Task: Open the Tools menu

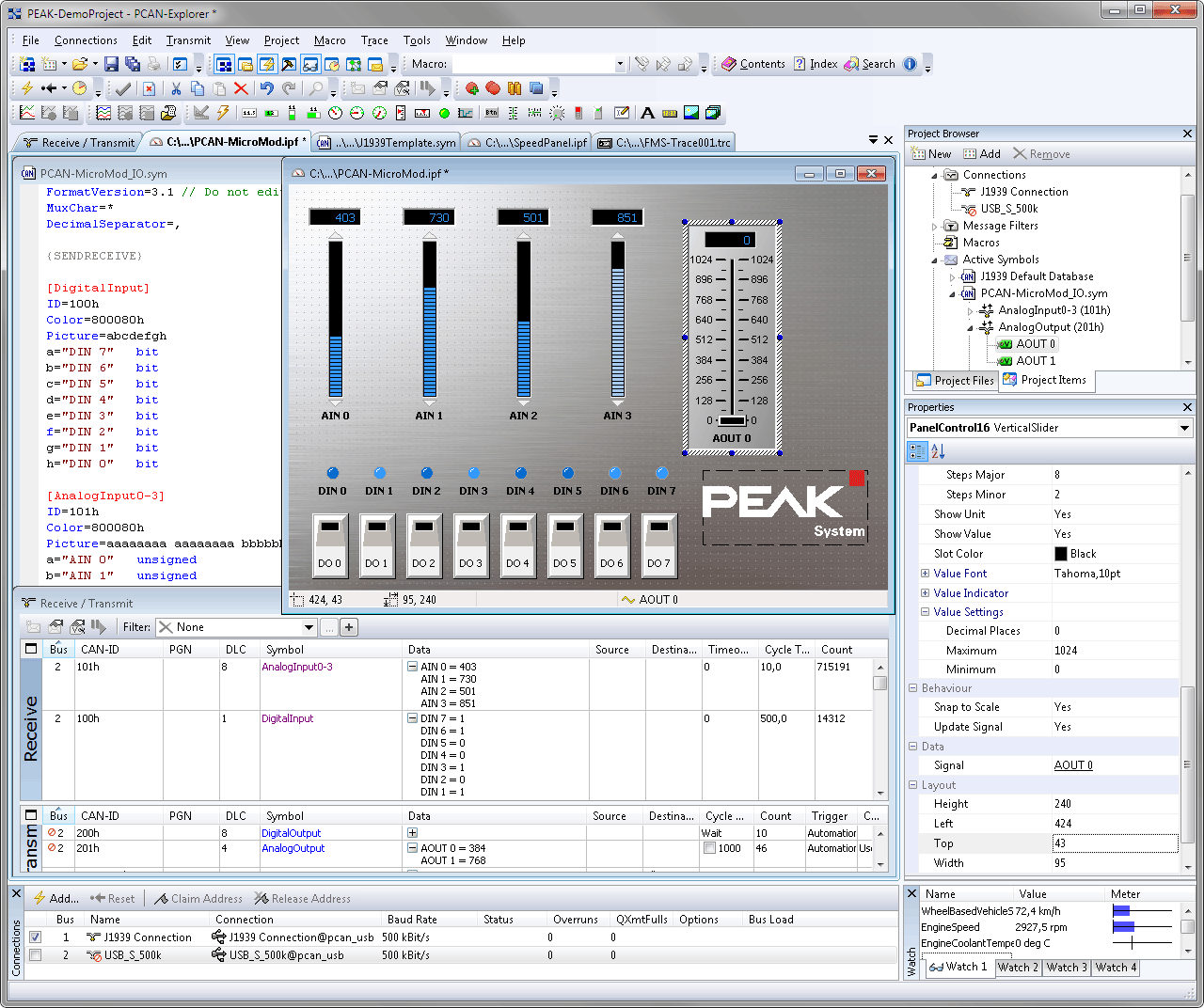Action: pyautogui.click(x=417, y=40)
